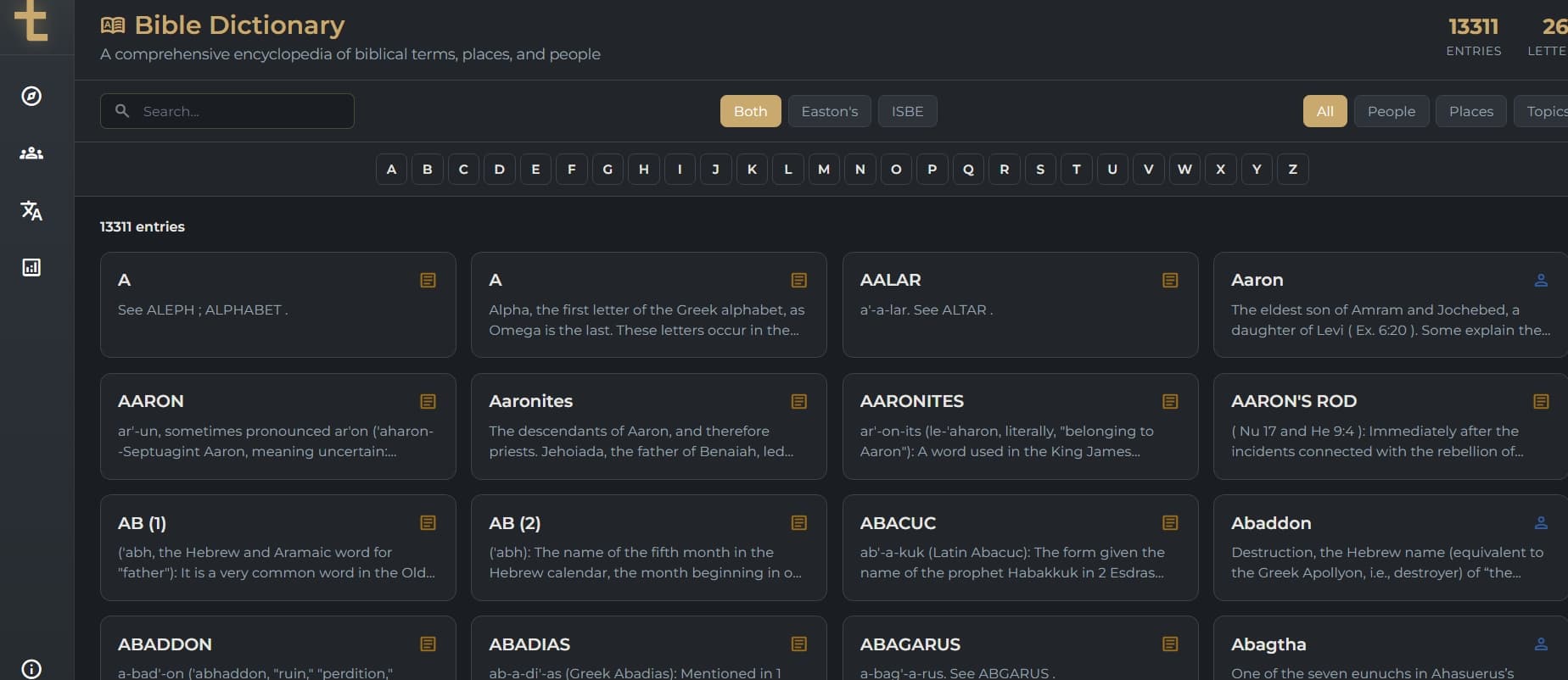Click the info icon in sidebar
The height and width of the screenshot is (680, 1568).
(31, 669)
